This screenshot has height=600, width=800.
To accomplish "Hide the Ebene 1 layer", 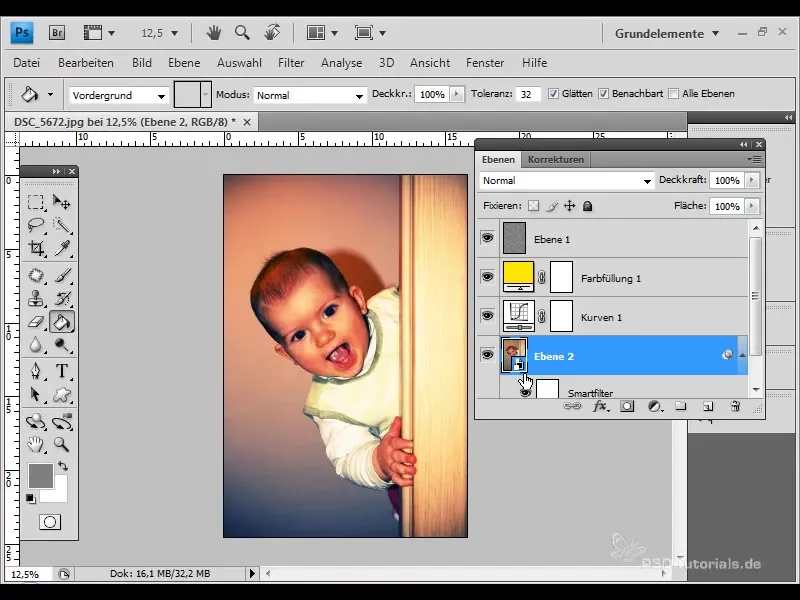I will point(487,238).
